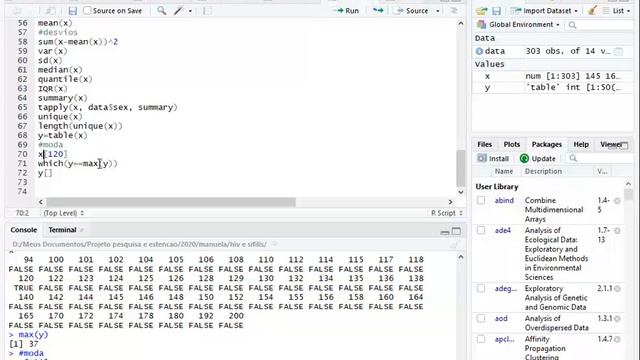Viewport: 640px width, 360px height.
Task: Sort packages by Name column header
Action: coord(504,171)
